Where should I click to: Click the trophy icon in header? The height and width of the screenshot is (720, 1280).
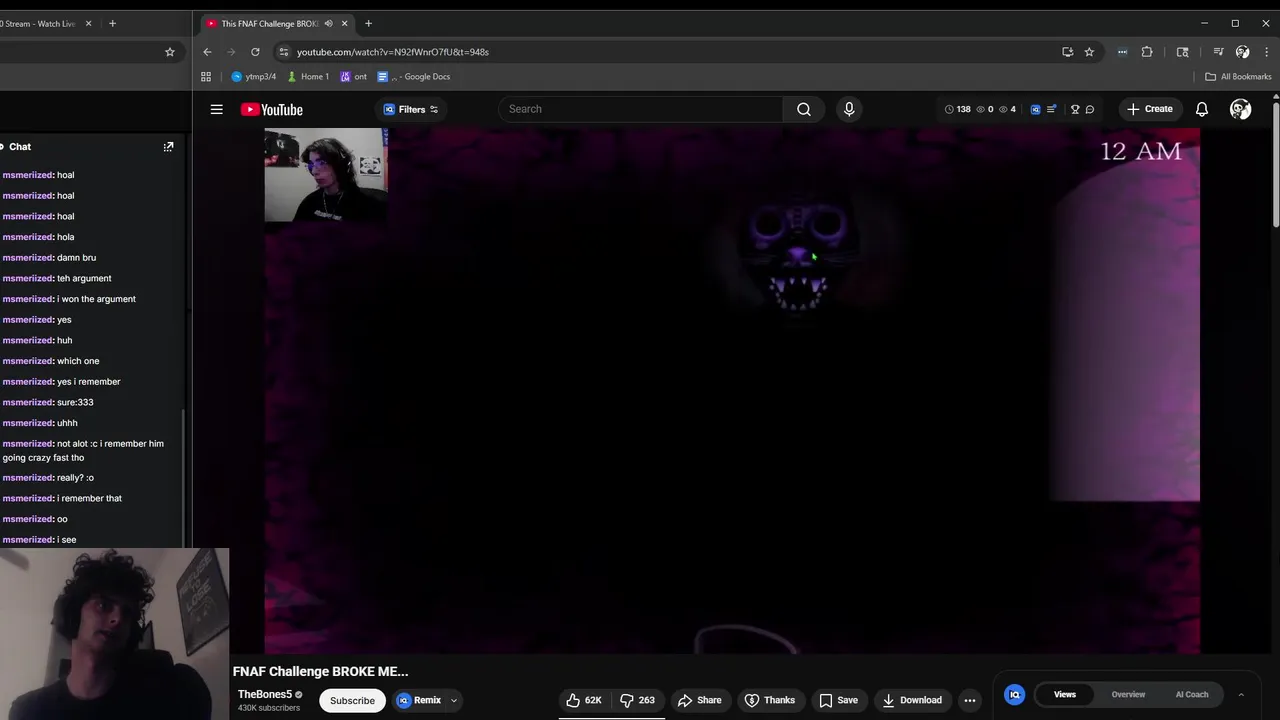pyautogui.click(x=1075, y=109)
